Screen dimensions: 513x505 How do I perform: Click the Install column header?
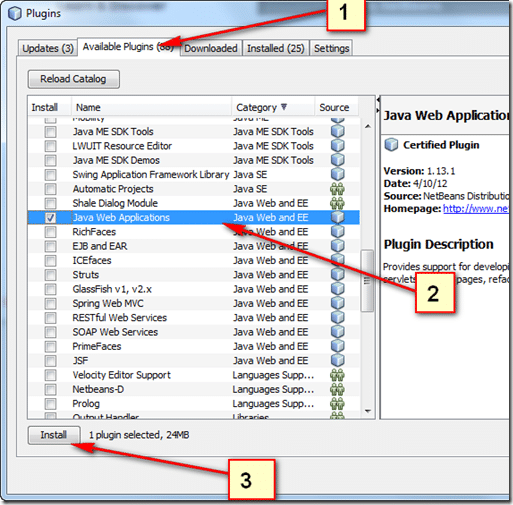[49, 107]
